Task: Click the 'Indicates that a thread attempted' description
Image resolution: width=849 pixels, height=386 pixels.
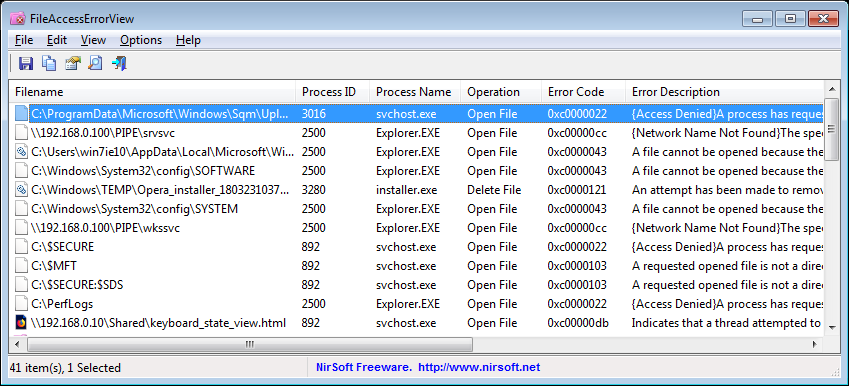Action: tap(728, 323)
